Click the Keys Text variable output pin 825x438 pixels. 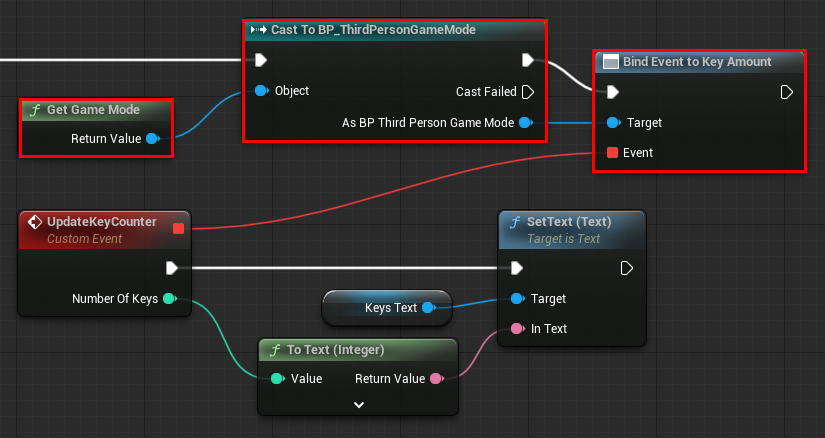pyautogui.click(x=428, y=308)
